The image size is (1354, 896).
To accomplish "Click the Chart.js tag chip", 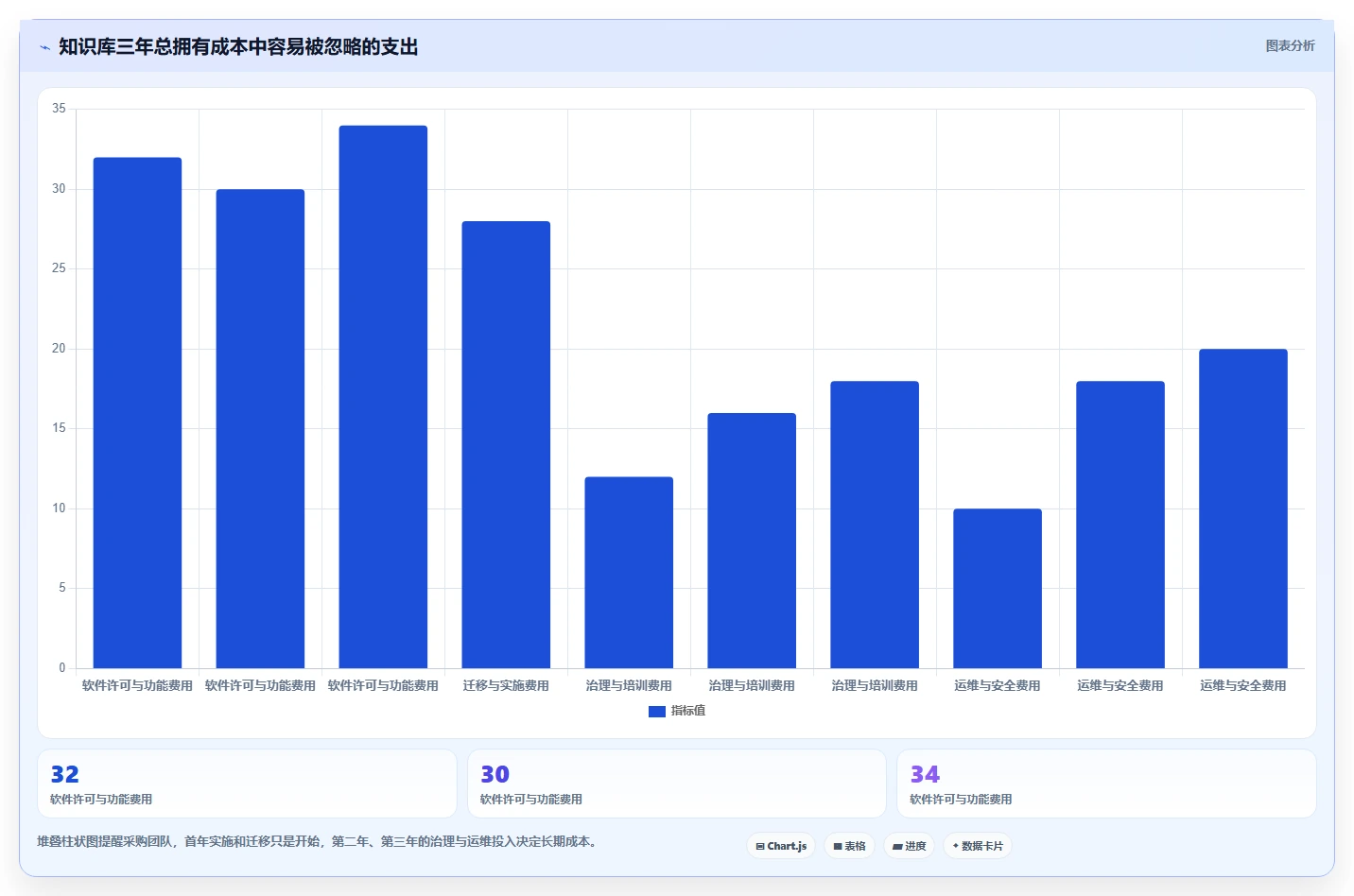I will (781, 846).
